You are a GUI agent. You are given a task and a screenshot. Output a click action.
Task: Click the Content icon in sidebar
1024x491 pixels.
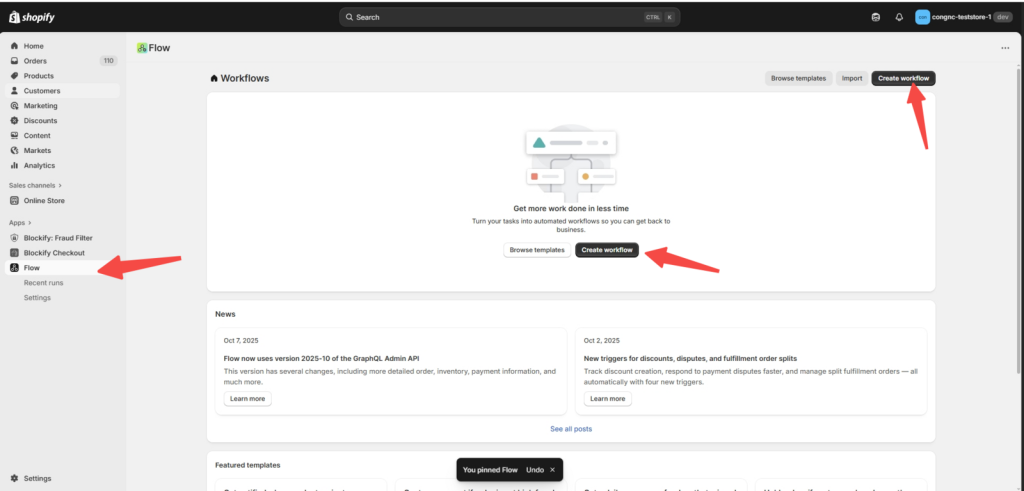[14, 136]
